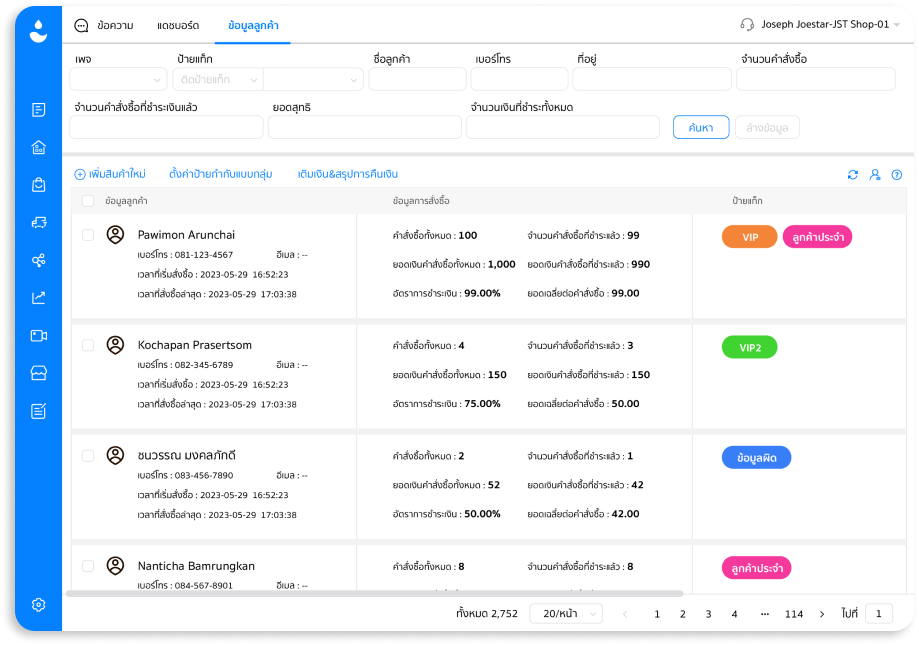This screenshot has height=645, width=919.
Task: Tick checkbox for Pawimon Arunchai
Action: click(88, 235)
